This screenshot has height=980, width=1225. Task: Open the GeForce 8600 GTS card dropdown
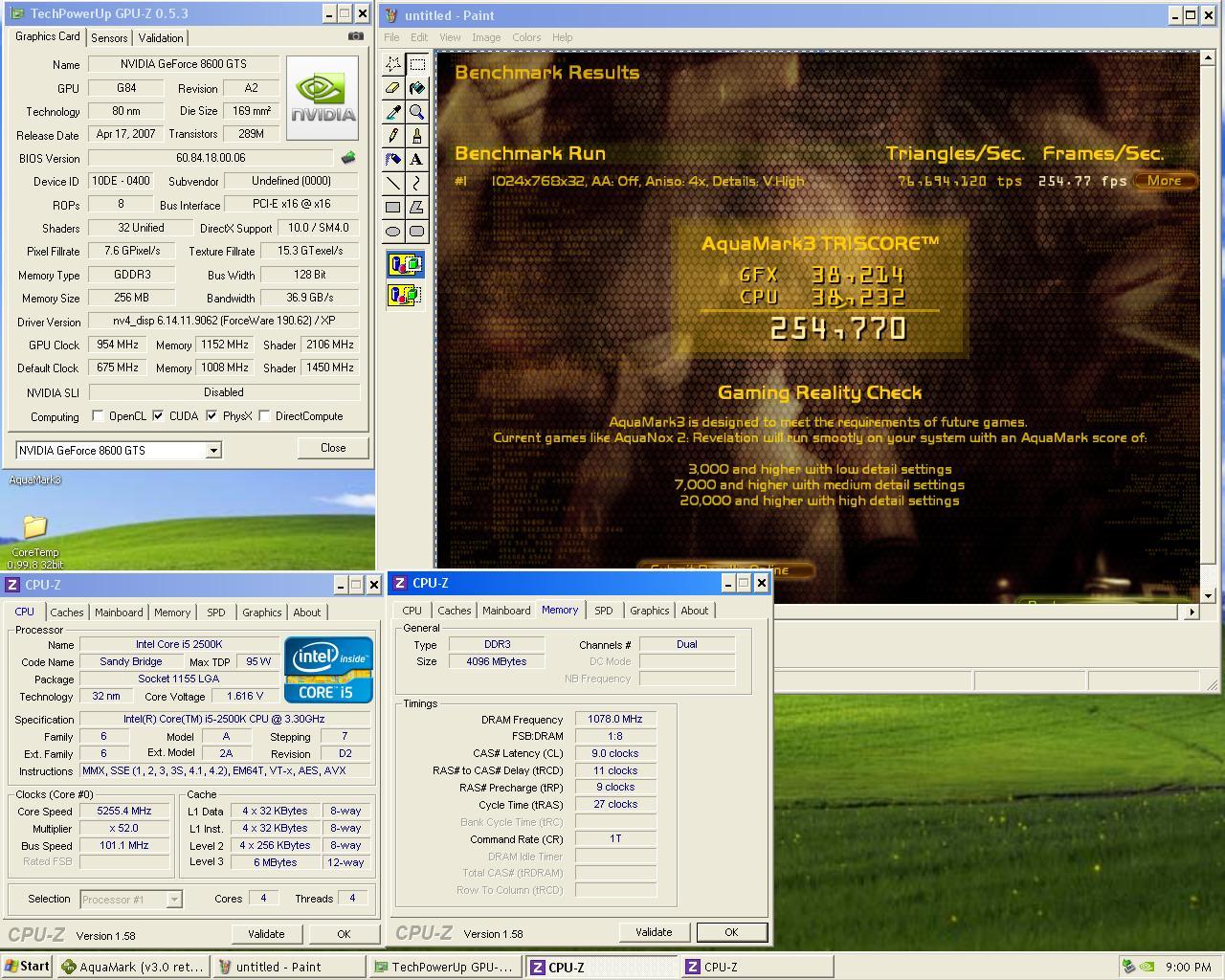pos(213,451)
